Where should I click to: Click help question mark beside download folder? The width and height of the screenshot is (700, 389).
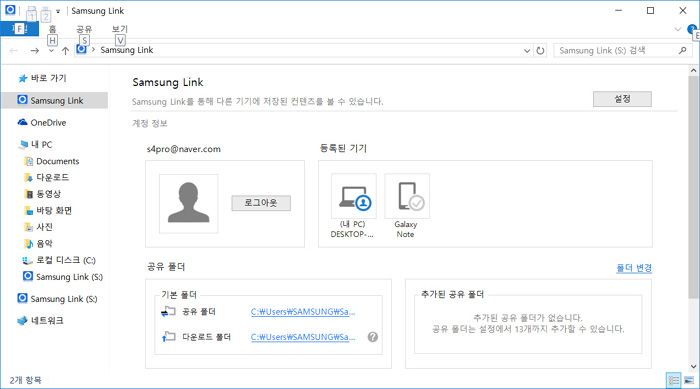[373, 337]
